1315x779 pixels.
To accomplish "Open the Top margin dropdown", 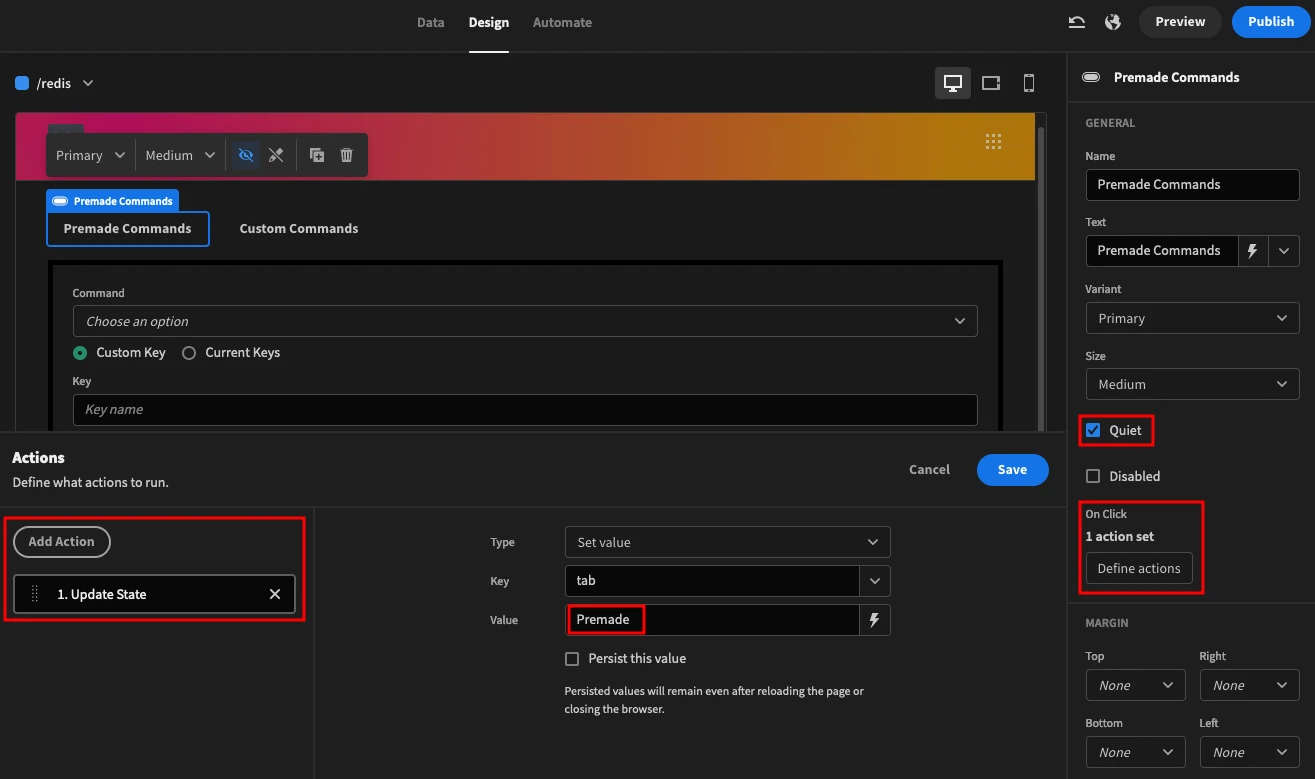I will (1135, 685).
